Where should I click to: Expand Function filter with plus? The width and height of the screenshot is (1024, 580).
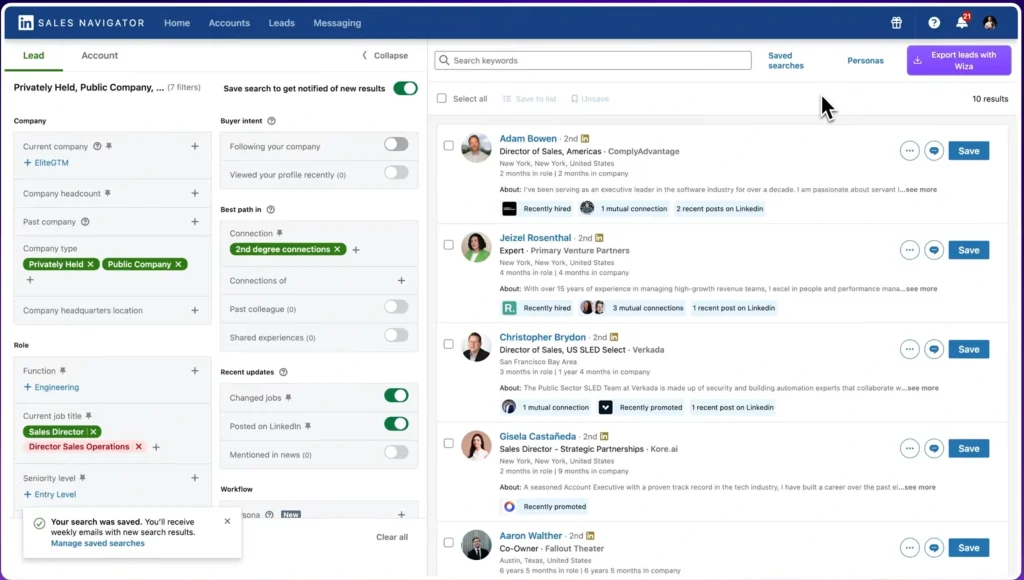coord(195,371)
